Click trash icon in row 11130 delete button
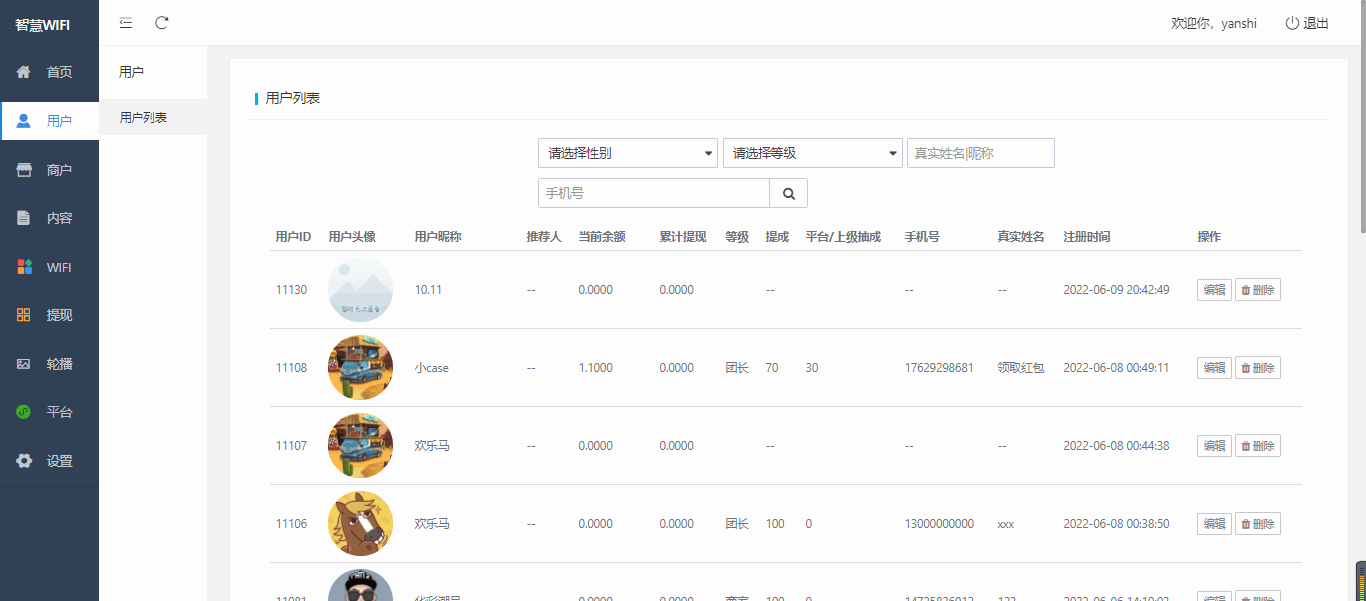This screenshot has width=1366, height=601. [1246, 290]
